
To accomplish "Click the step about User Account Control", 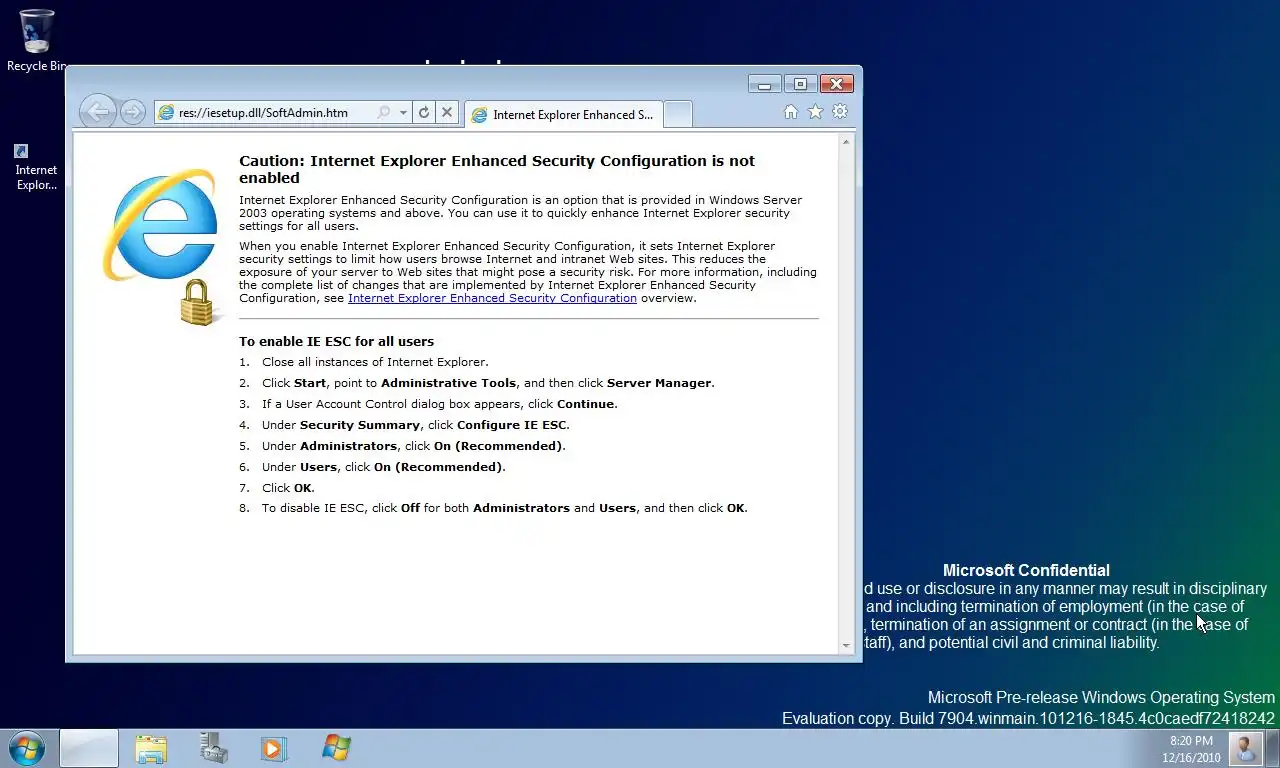I will [x=440, y=404].
